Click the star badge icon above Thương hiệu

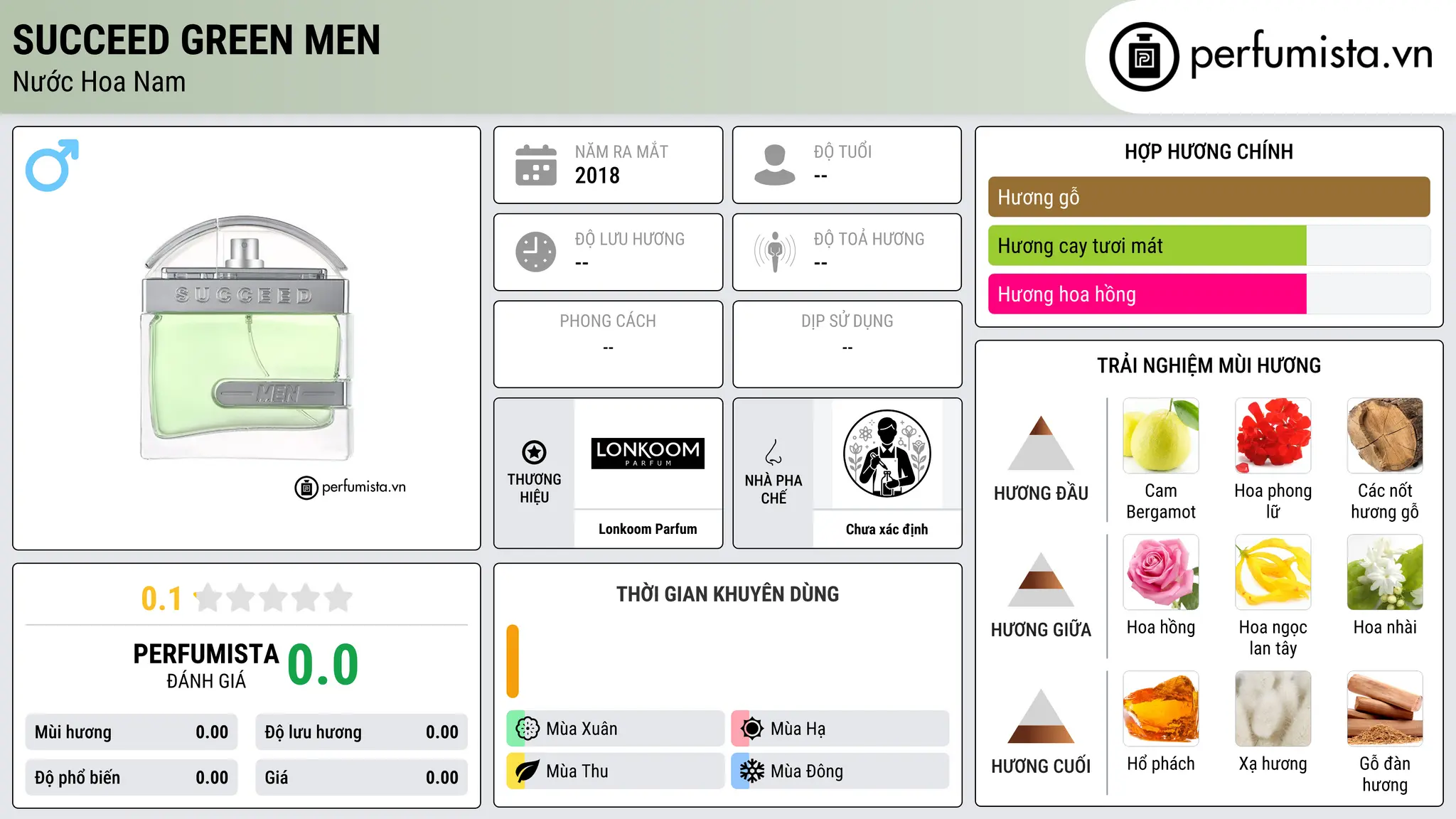coord(534,451)
